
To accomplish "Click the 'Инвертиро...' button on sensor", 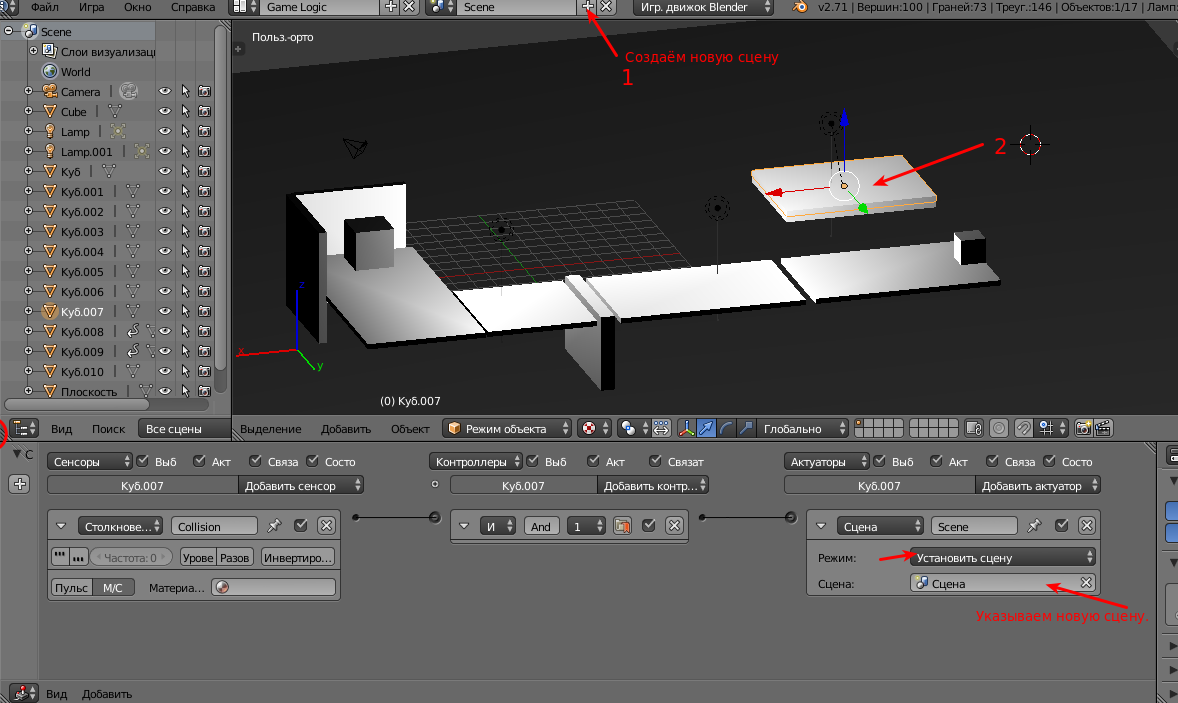I will (x=297, y=558).
